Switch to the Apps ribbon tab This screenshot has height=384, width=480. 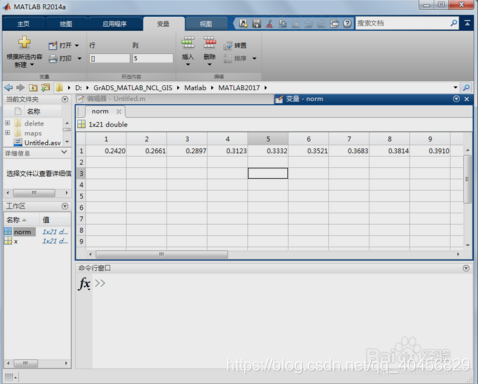(x=114, y=24)
